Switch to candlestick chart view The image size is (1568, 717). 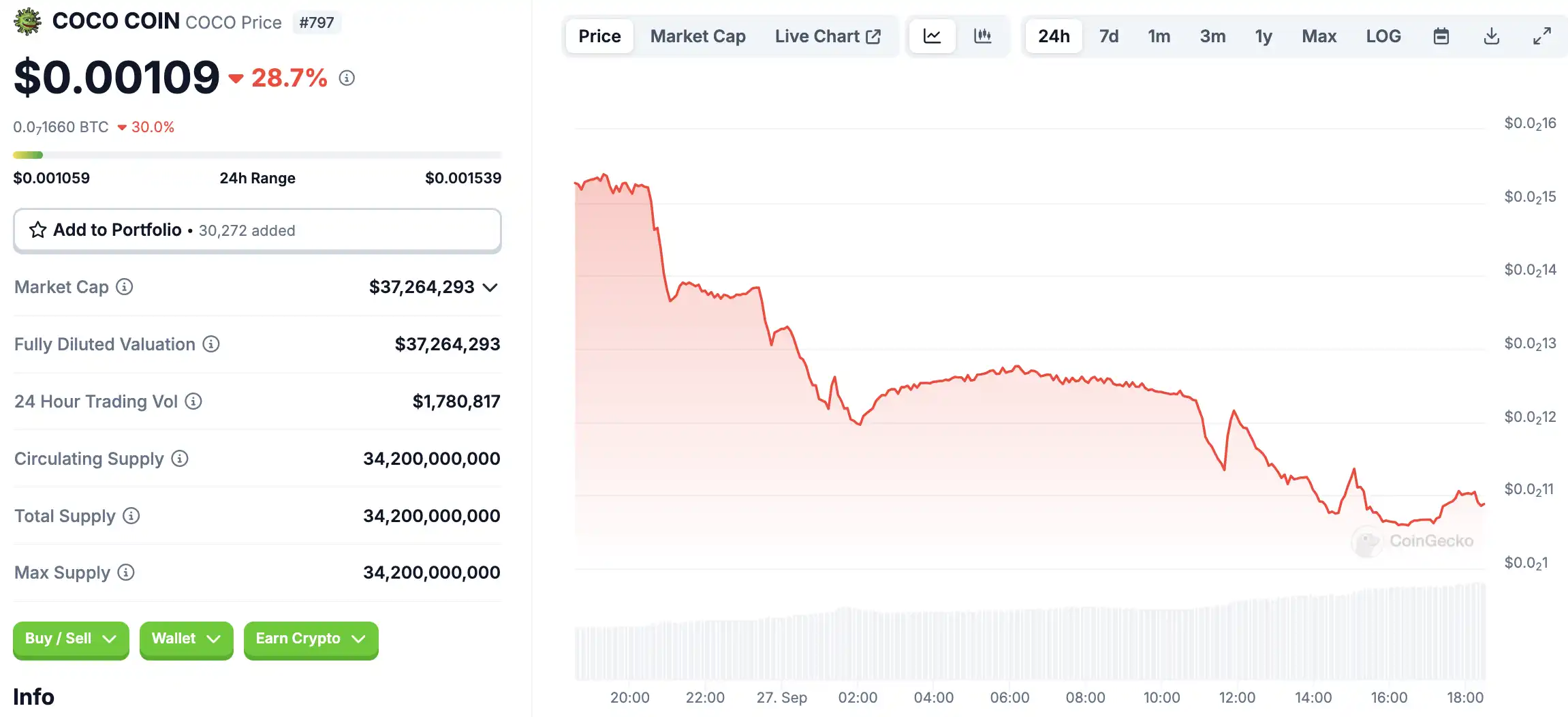(x=982, y=36)
